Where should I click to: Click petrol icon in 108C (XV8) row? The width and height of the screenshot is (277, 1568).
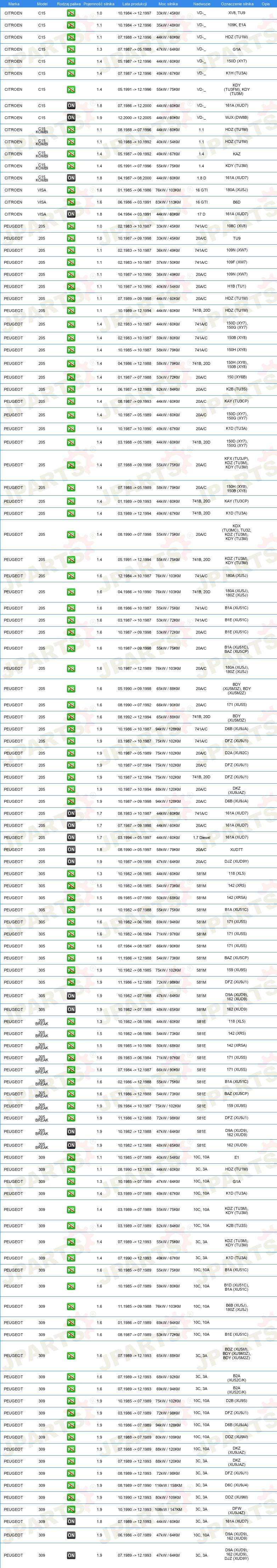pos(71,227)
